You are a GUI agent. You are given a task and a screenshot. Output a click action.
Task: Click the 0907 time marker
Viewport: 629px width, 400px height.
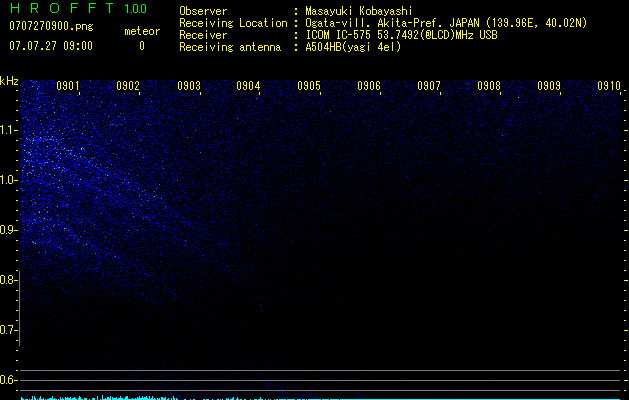(x=429, y=86)
